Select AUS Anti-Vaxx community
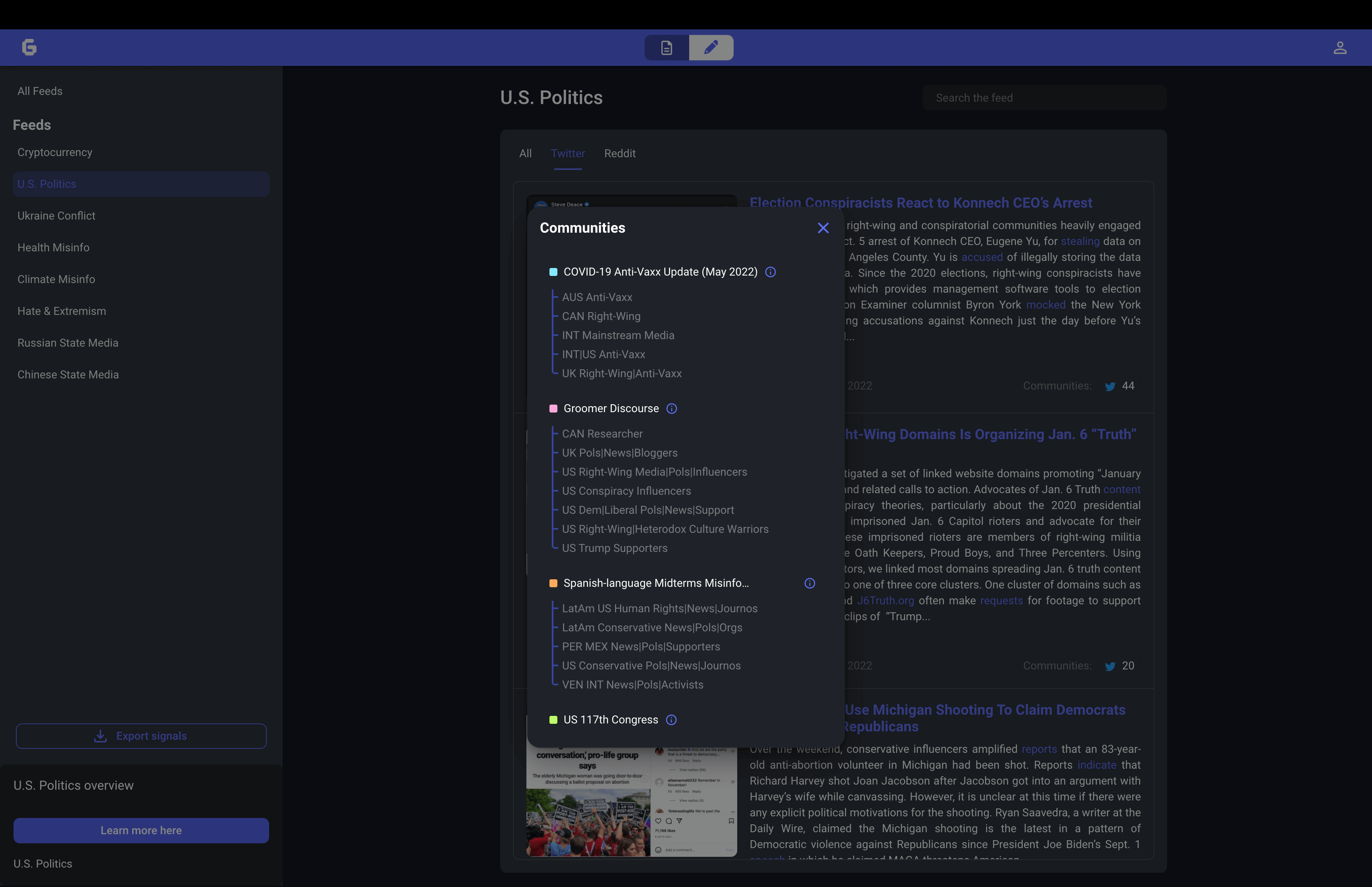 (x=597, y=297)
